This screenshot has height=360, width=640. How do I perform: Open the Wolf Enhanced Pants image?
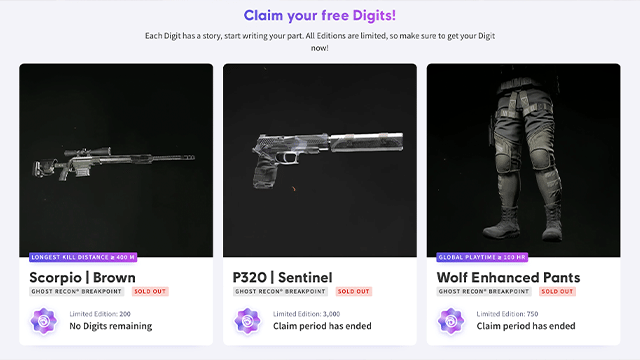[524, 160]
